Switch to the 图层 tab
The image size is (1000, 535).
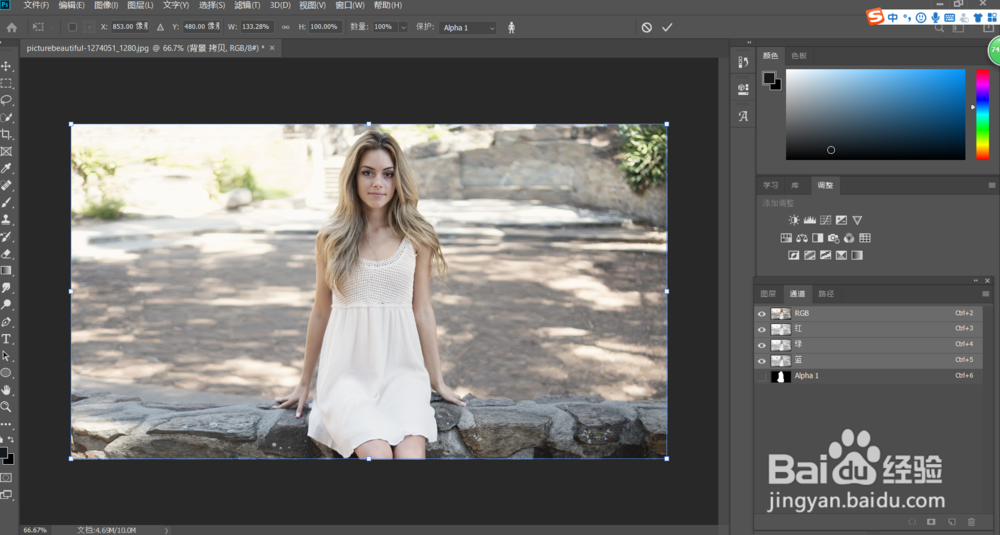[768, 294]
